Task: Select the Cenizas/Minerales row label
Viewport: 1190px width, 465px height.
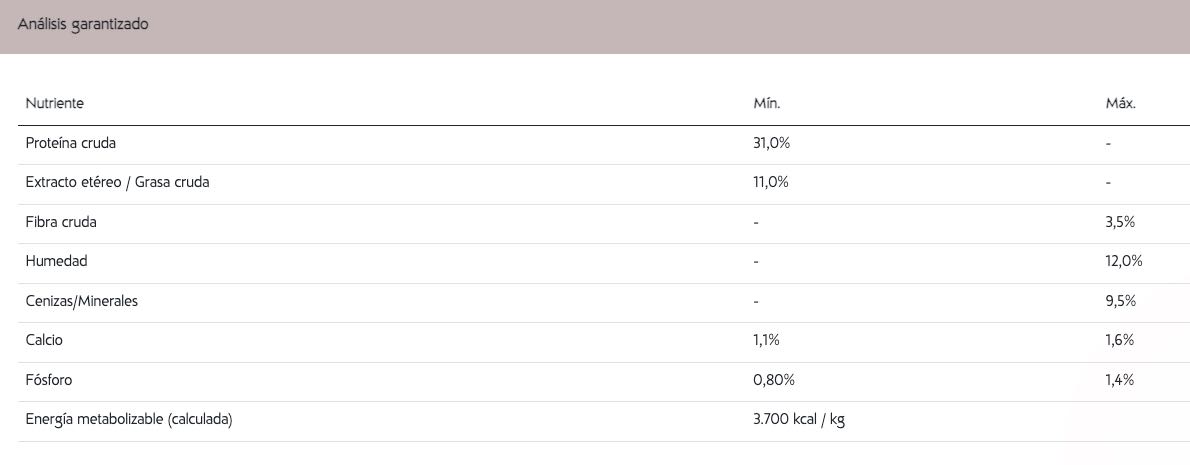Action: point(82,301)
